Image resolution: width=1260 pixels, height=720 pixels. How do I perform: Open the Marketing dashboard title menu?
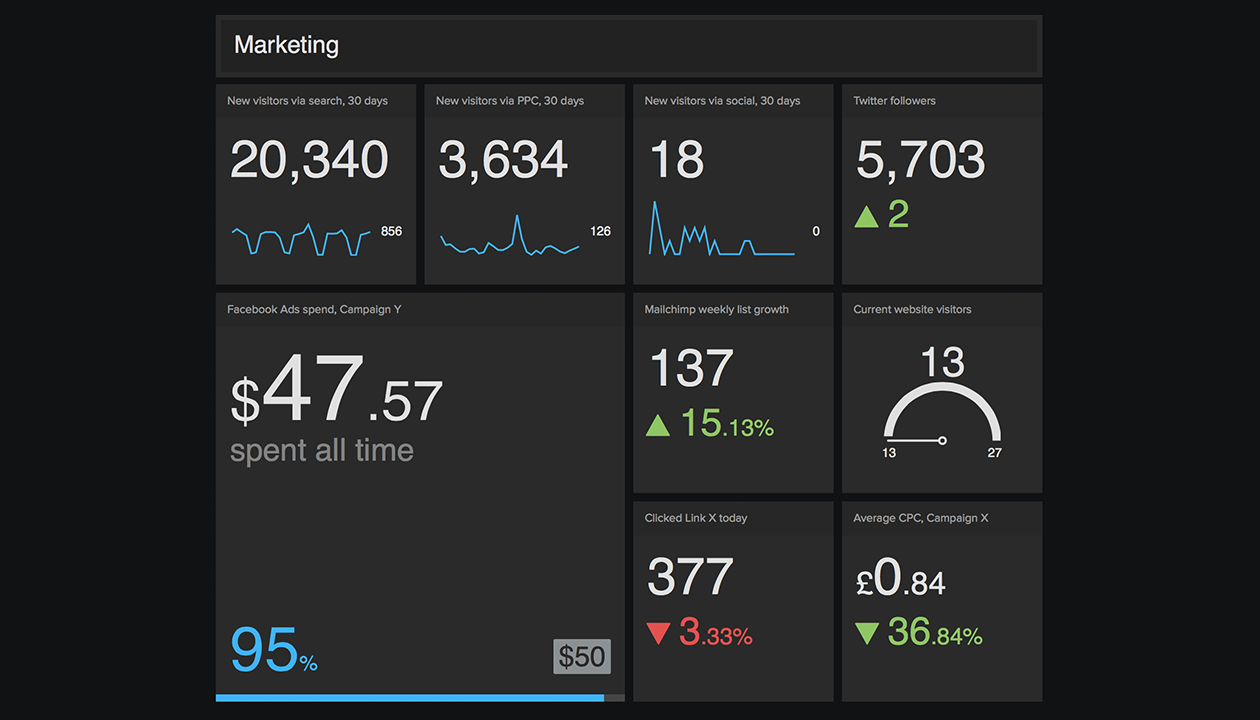[286, 45]
